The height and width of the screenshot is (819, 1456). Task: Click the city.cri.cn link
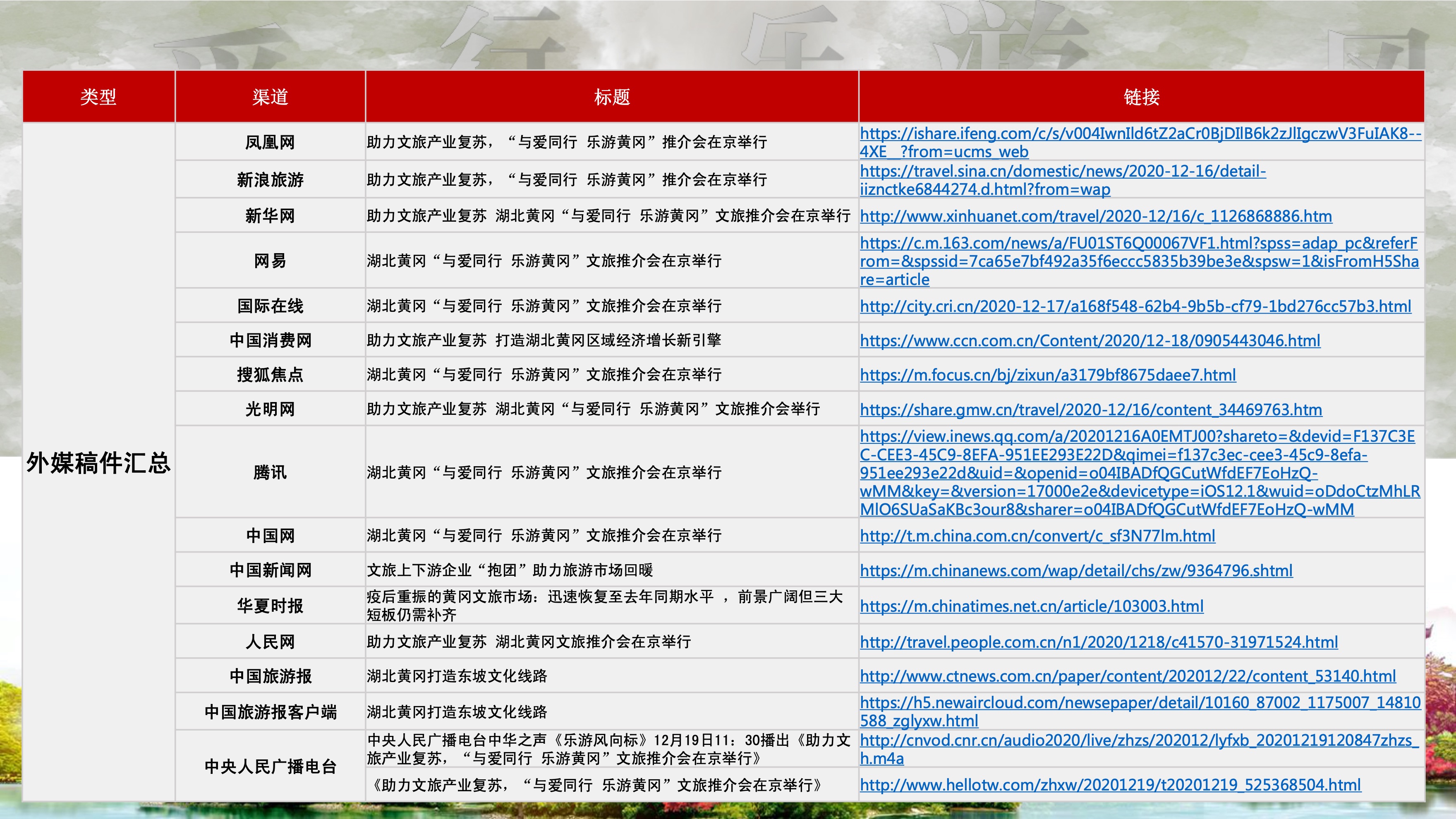pos(1135,307)
